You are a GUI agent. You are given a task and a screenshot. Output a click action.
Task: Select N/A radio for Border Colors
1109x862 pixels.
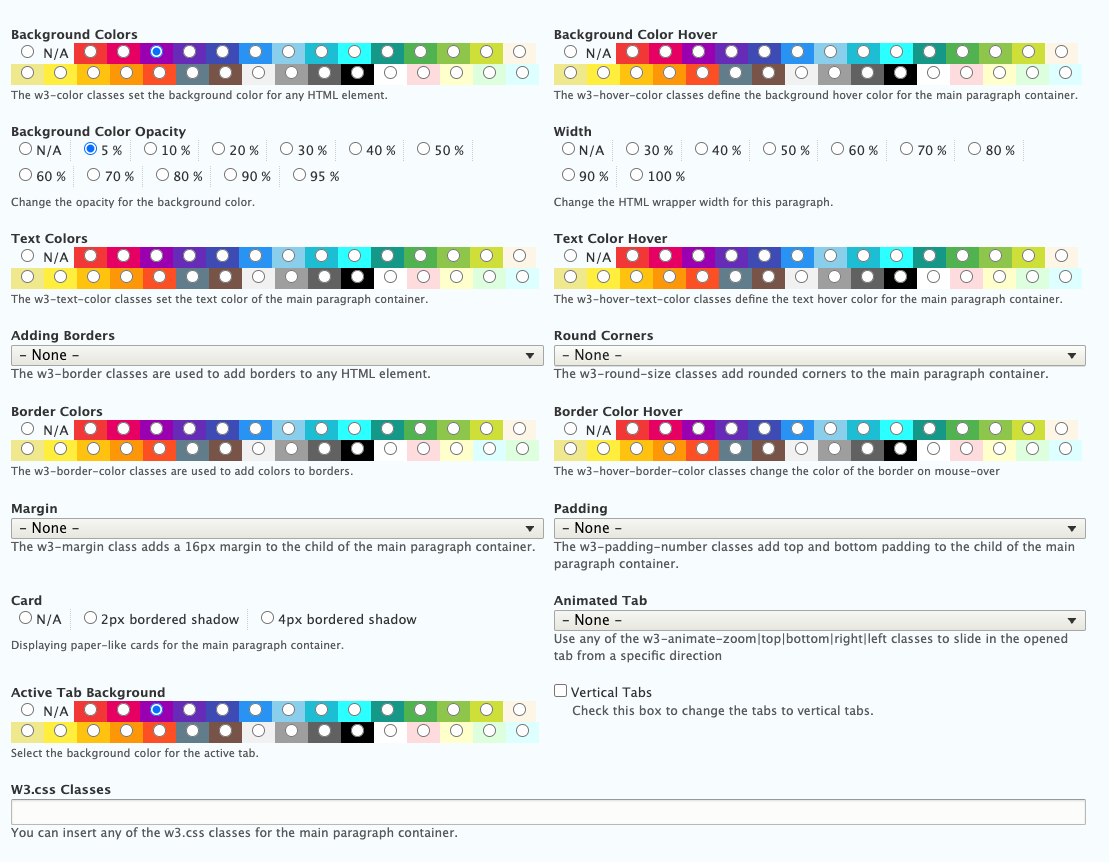coord(27,429)
